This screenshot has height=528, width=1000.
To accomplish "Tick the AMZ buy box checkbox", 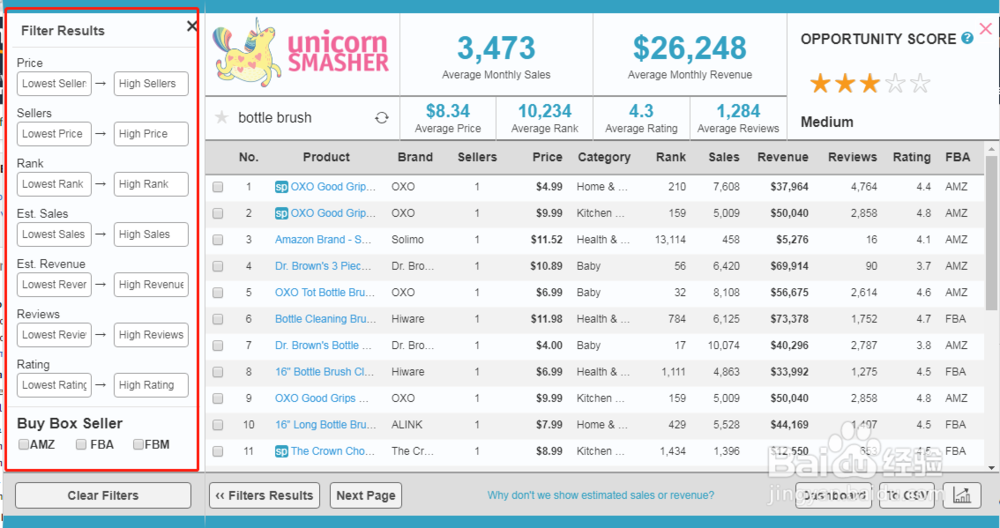I will (24, 444).
